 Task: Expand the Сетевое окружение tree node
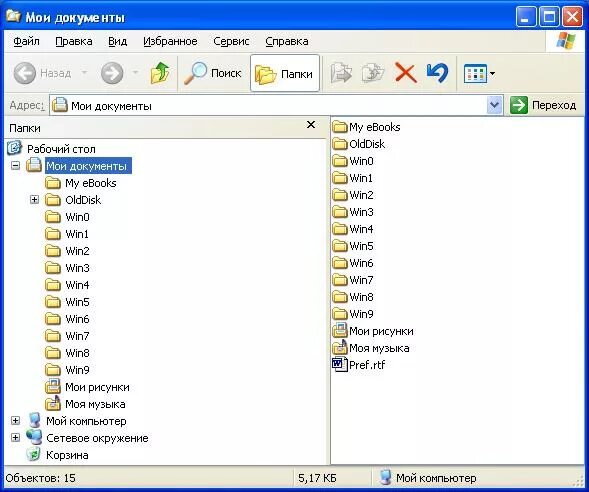[15, 438]
